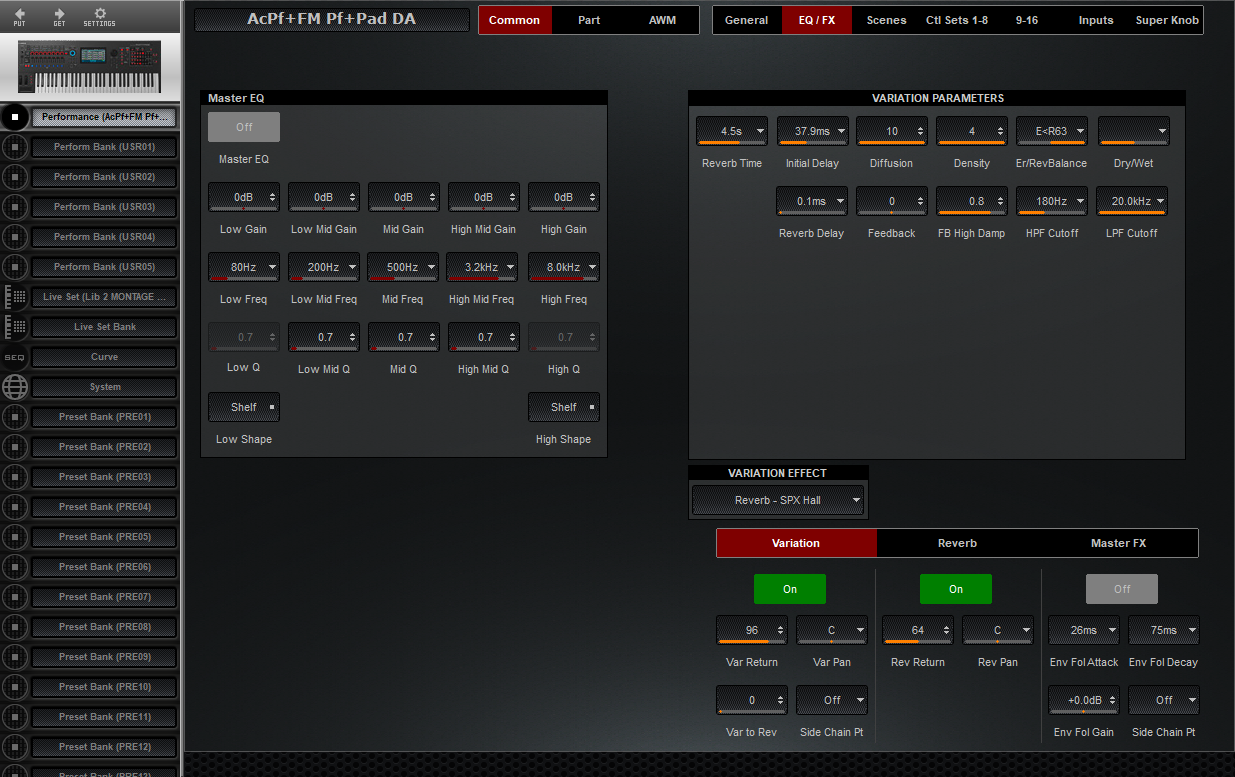Click the grid icon beside Live Set (Lib 2 MONTAGE

15,297
